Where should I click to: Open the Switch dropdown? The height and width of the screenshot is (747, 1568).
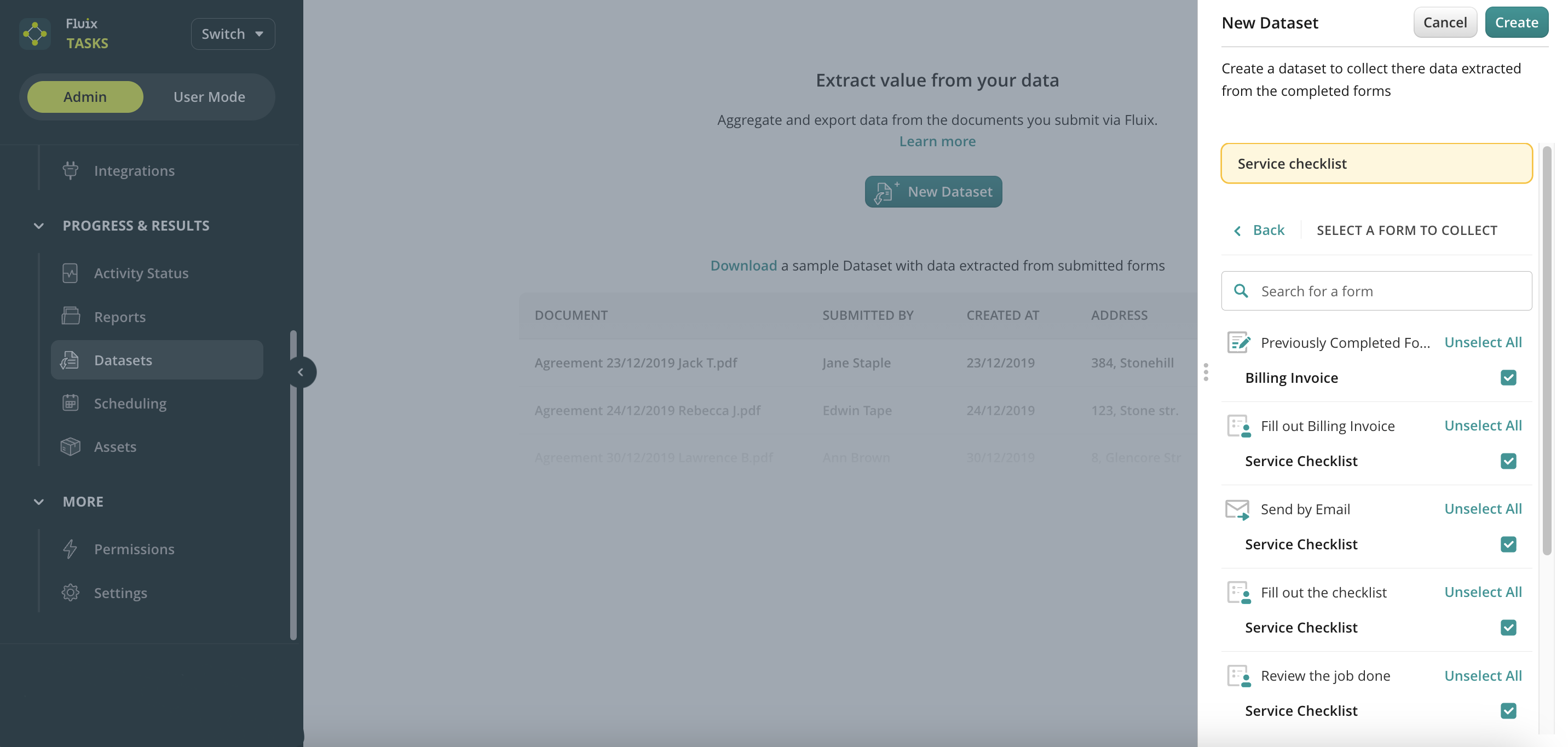(x=233, y=33)
